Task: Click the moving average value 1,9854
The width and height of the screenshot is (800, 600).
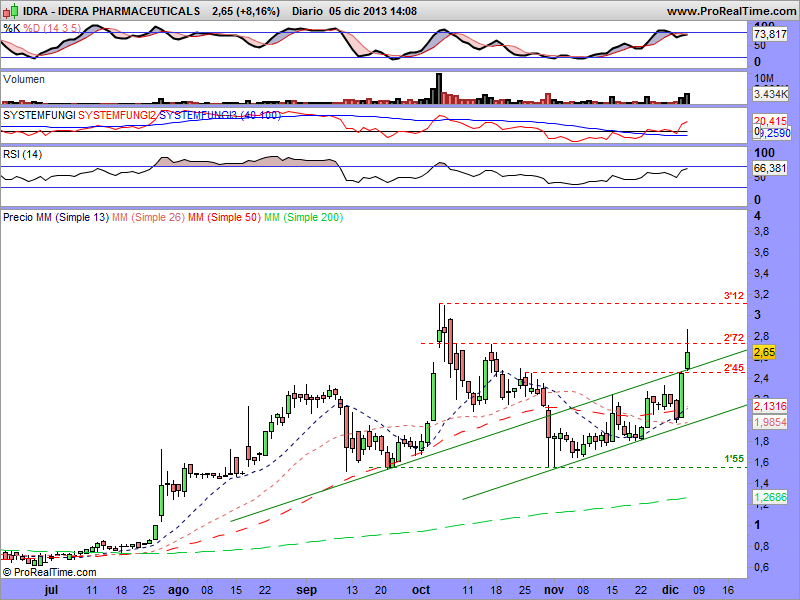Action: [x=770, y=422]
